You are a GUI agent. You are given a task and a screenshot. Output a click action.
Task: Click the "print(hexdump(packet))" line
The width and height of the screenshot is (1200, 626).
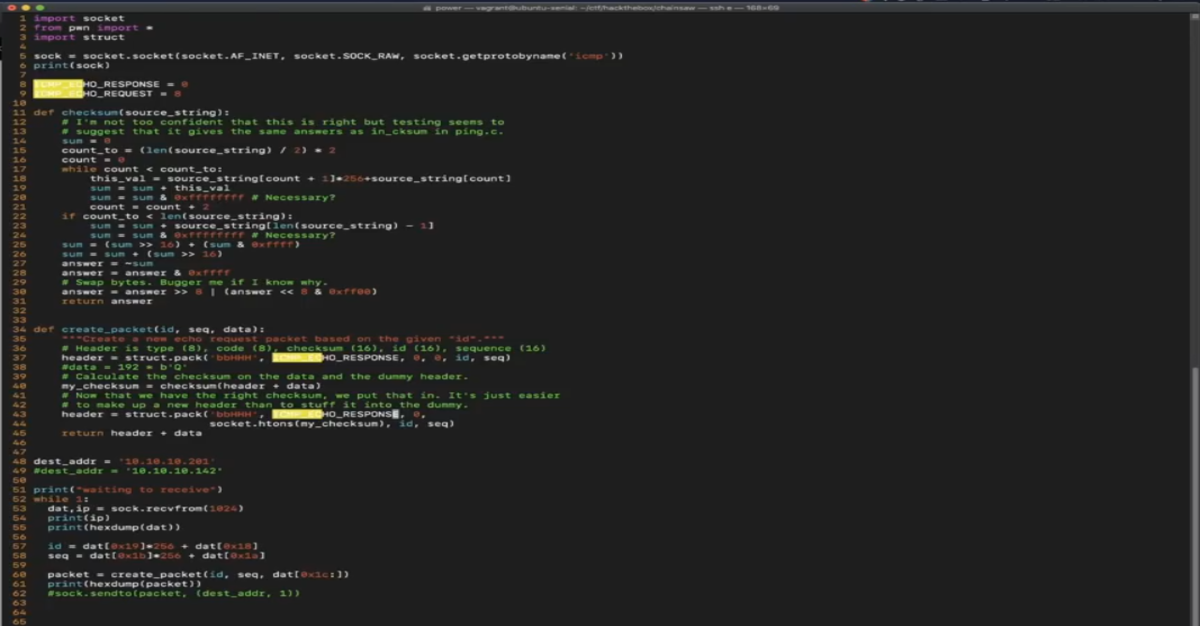(x=125, y=584)
